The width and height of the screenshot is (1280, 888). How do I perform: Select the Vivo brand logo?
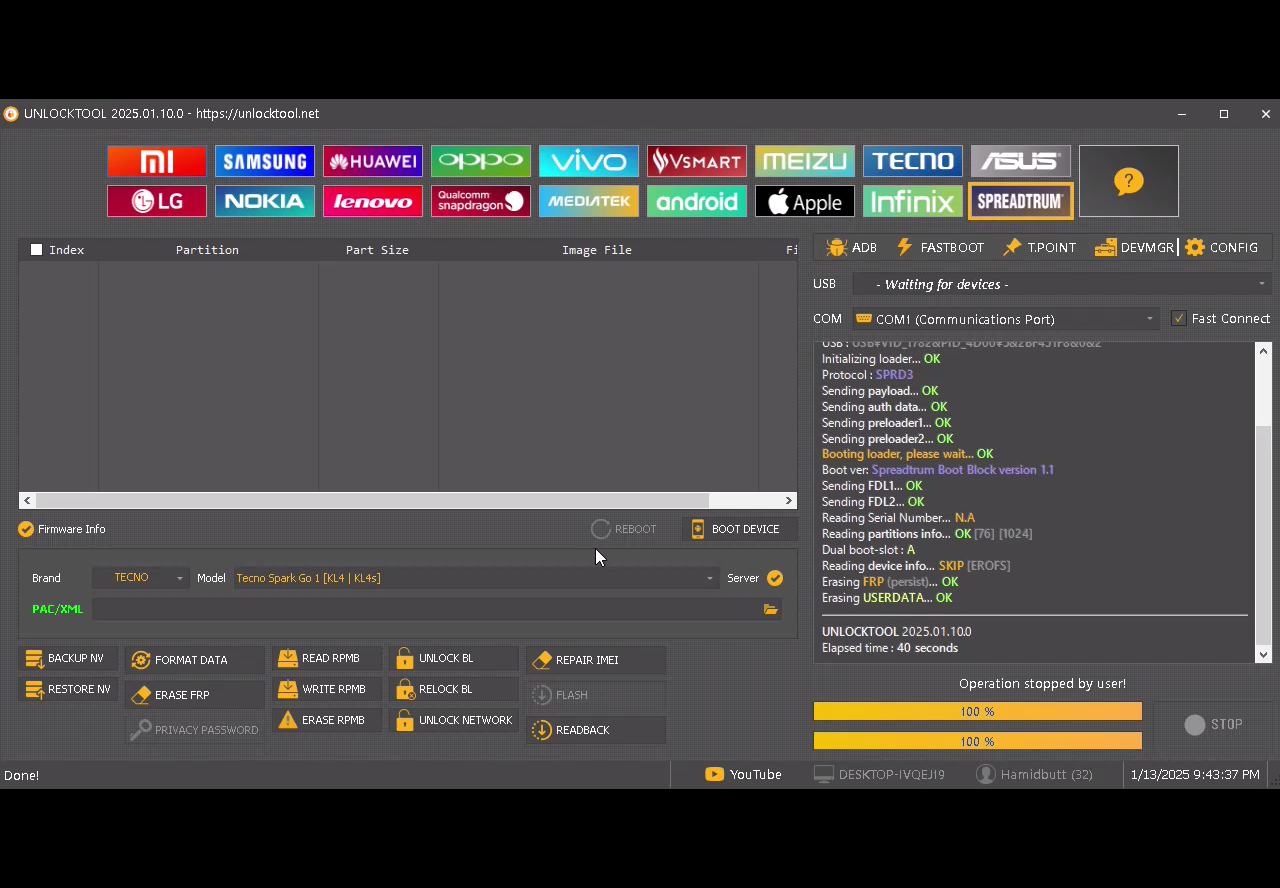[589, 161]
